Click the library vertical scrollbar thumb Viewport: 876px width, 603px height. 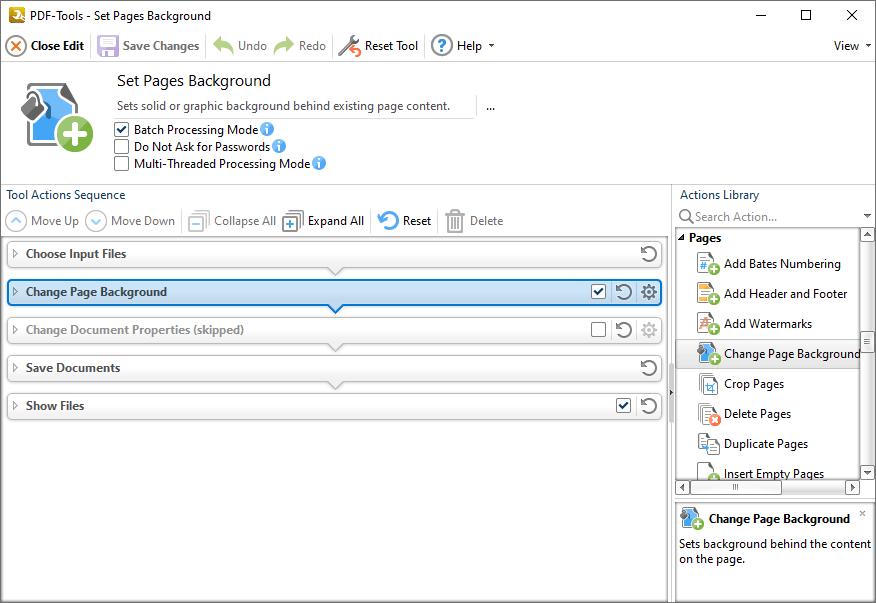(867, 341)
